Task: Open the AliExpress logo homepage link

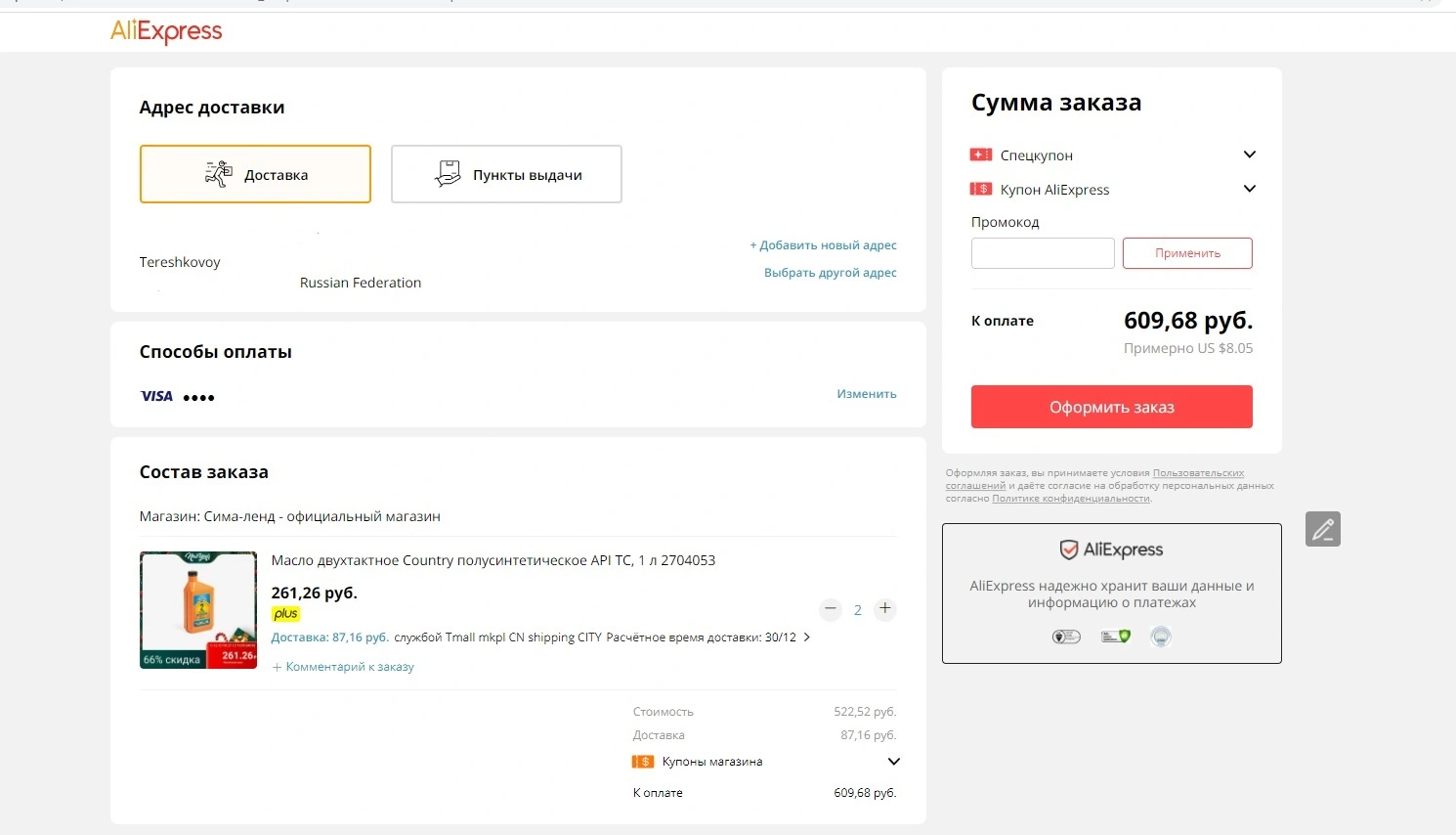Action: click(x=166, y=31)
